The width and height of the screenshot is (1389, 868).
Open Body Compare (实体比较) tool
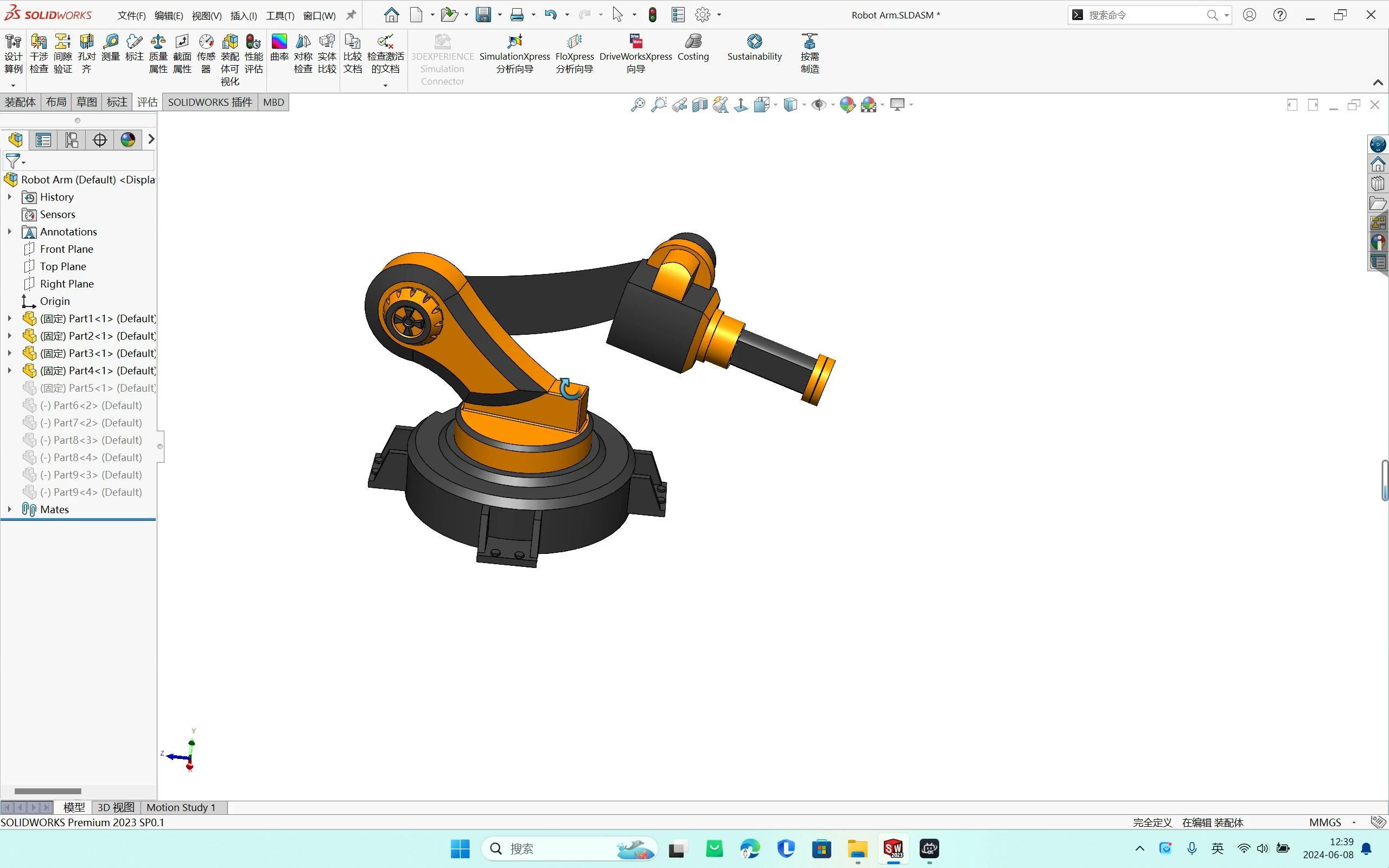click(x=327, y=53)
